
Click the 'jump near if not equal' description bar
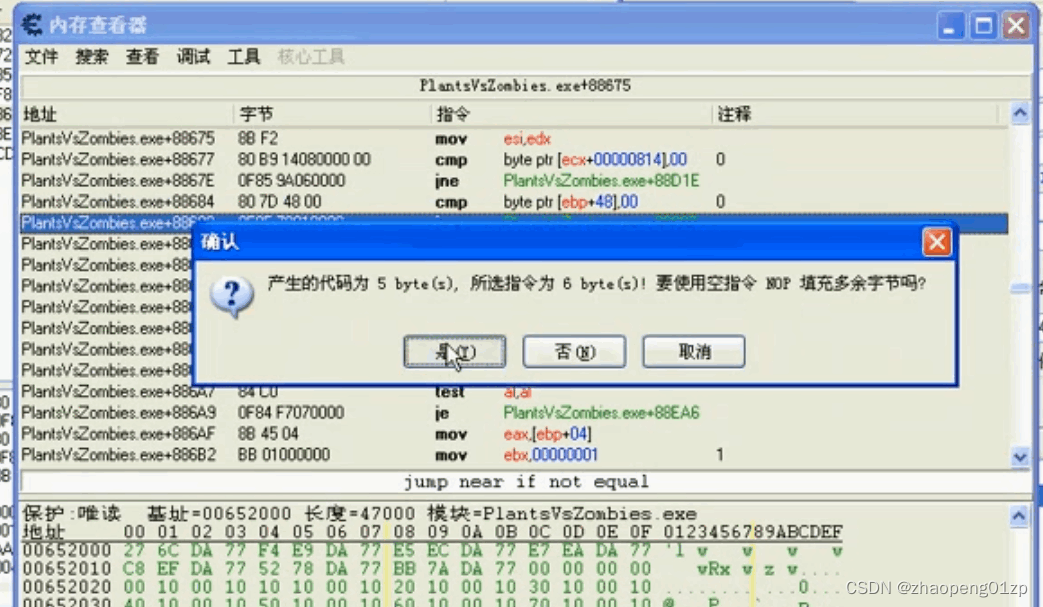(525, 481)
